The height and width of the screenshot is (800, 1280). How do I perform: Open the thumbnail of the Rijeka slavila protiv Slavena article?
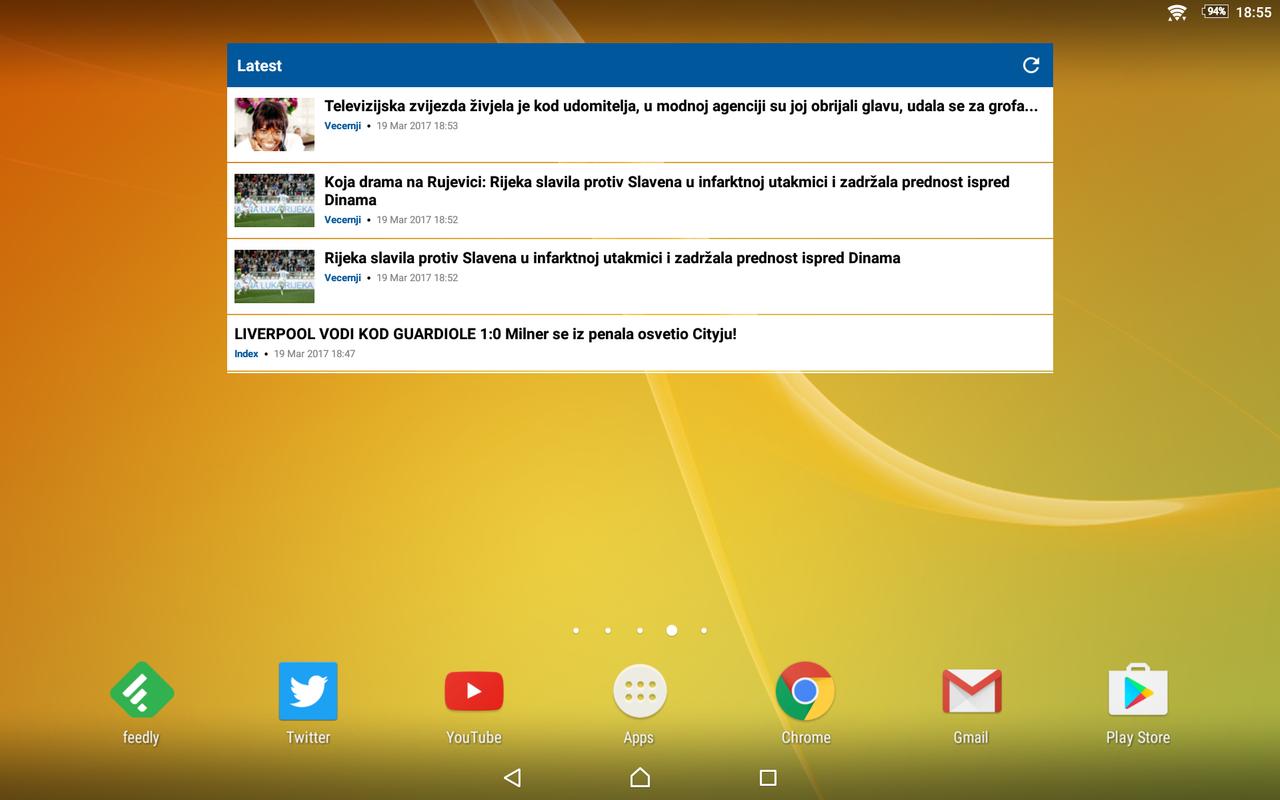(274, 276)
